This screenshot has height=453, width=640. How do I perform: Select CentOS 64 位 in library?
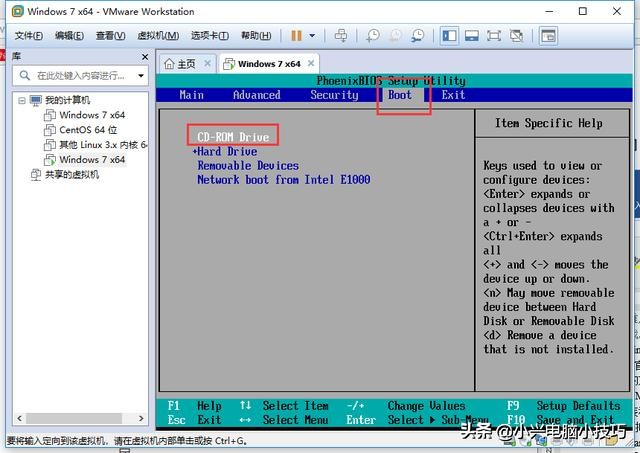pos(87,130)
